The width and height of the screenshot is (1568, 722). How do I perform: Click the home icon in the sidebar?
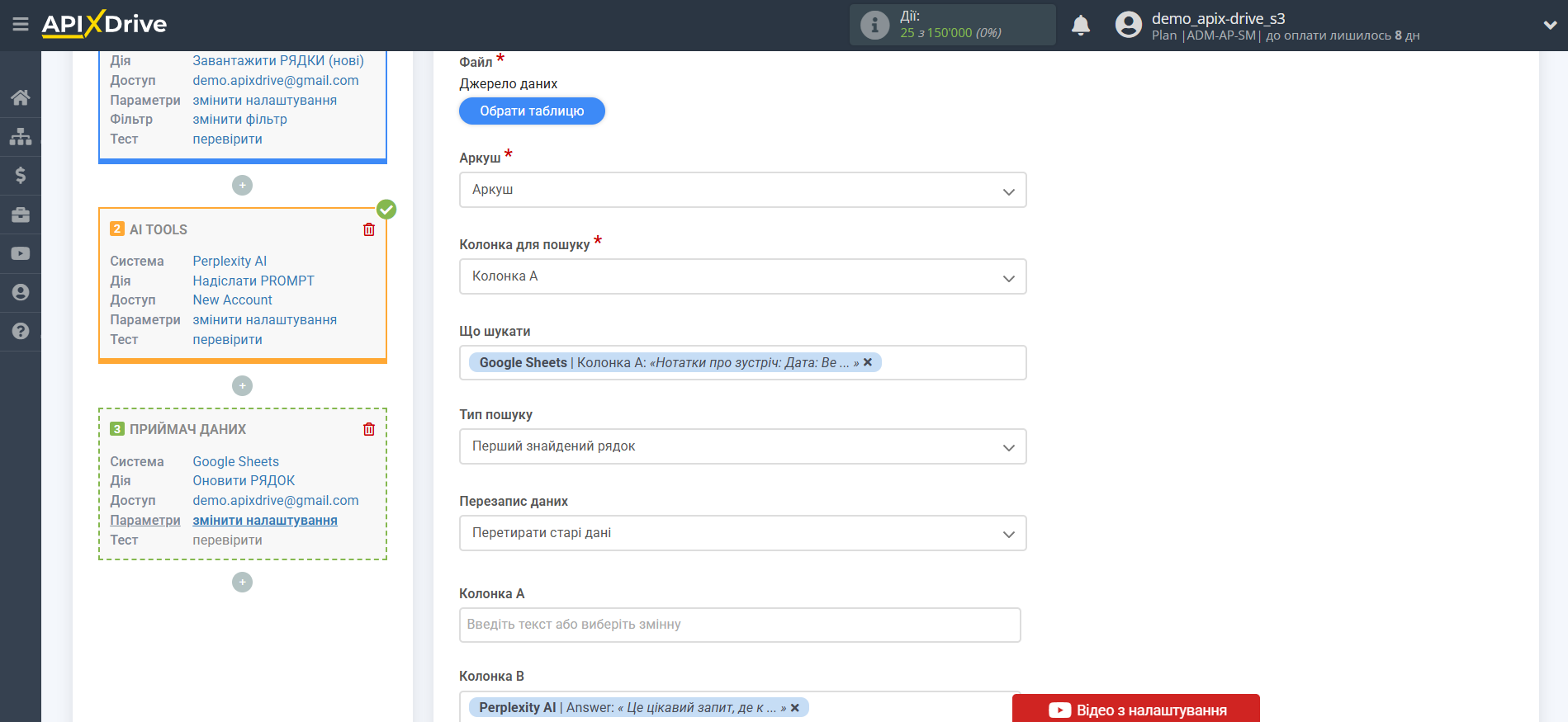click(21, 97)
